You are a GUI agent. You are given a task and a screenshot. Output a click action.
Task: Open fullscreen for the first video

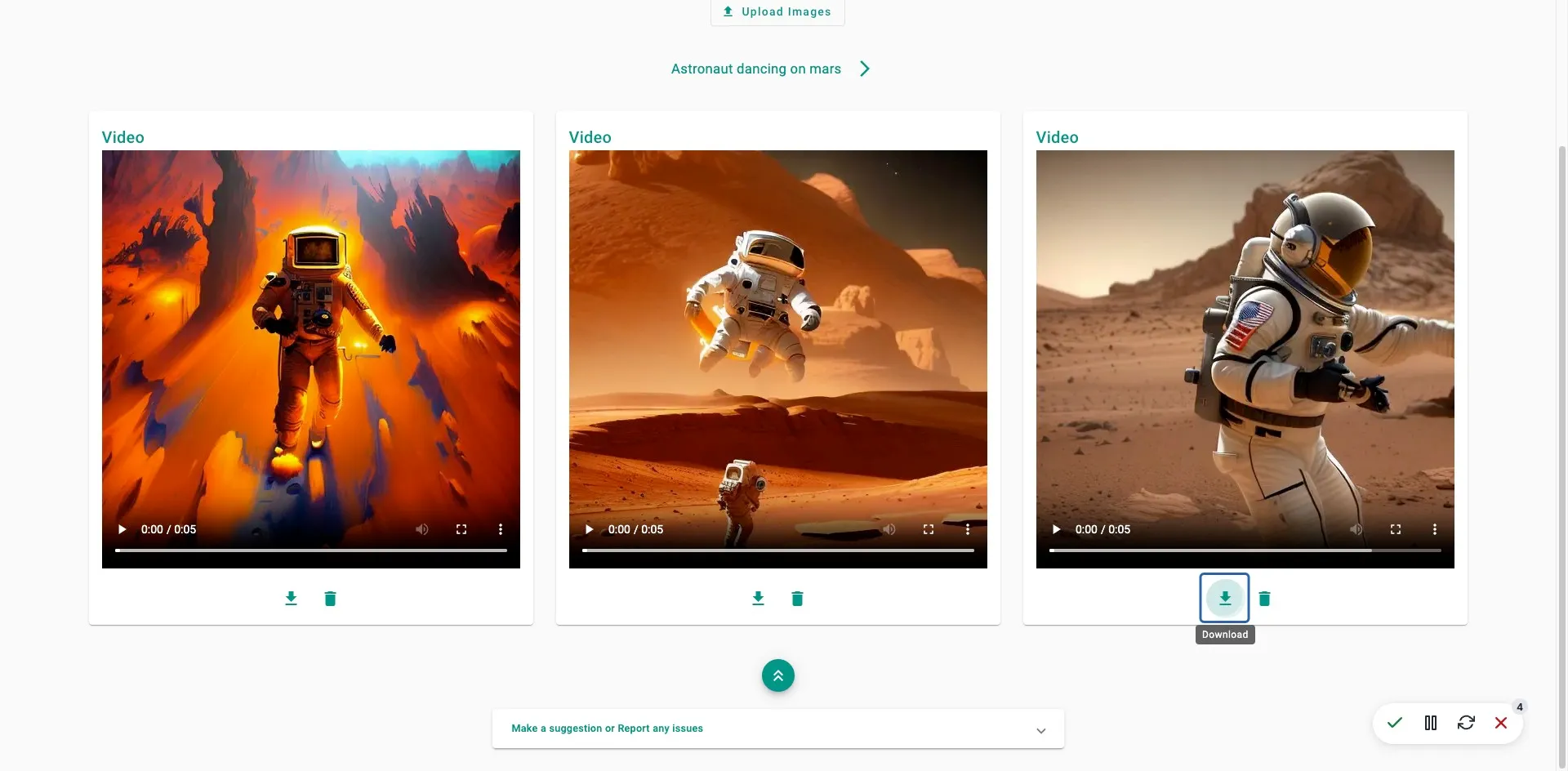461,529
